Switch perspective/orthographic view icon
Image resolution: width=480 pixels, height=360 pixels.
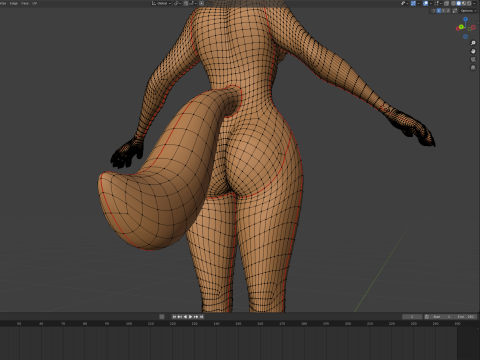473,67
